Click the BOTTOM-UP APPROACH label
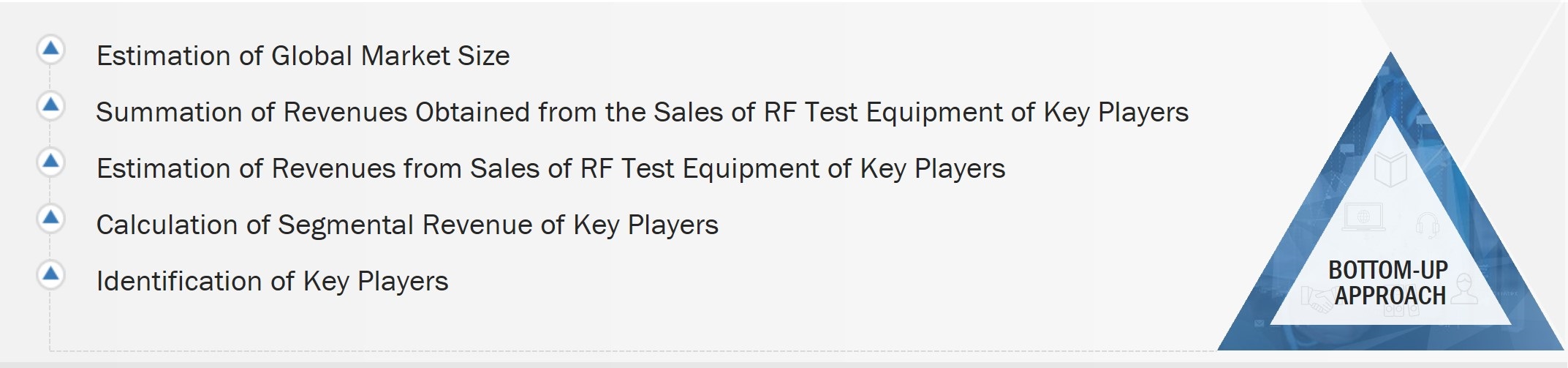Viewport: 1568px width, 368px height. click(x=1388, y=282)
